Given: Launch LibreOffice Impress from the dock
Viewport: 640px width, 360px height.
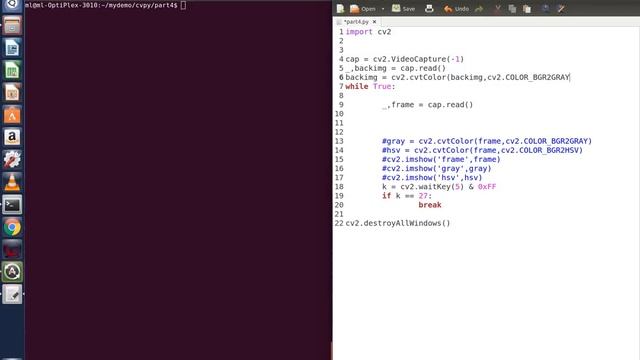Looking at the screenshot, I should (x=12, y=93).
